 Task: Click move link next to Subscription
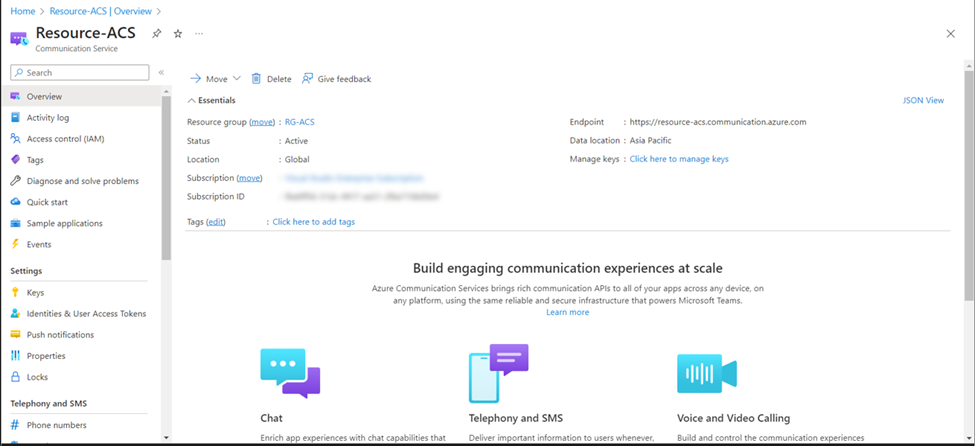pos(249,178)
